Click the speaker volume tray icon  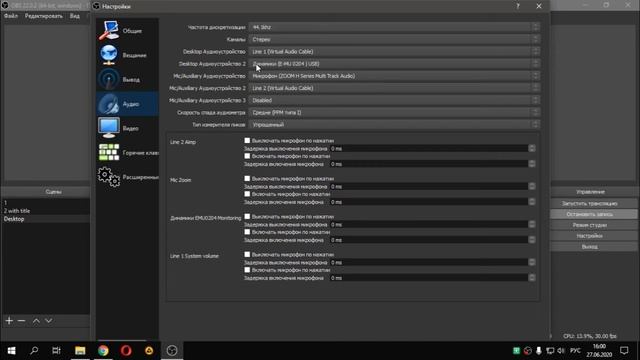561,351
